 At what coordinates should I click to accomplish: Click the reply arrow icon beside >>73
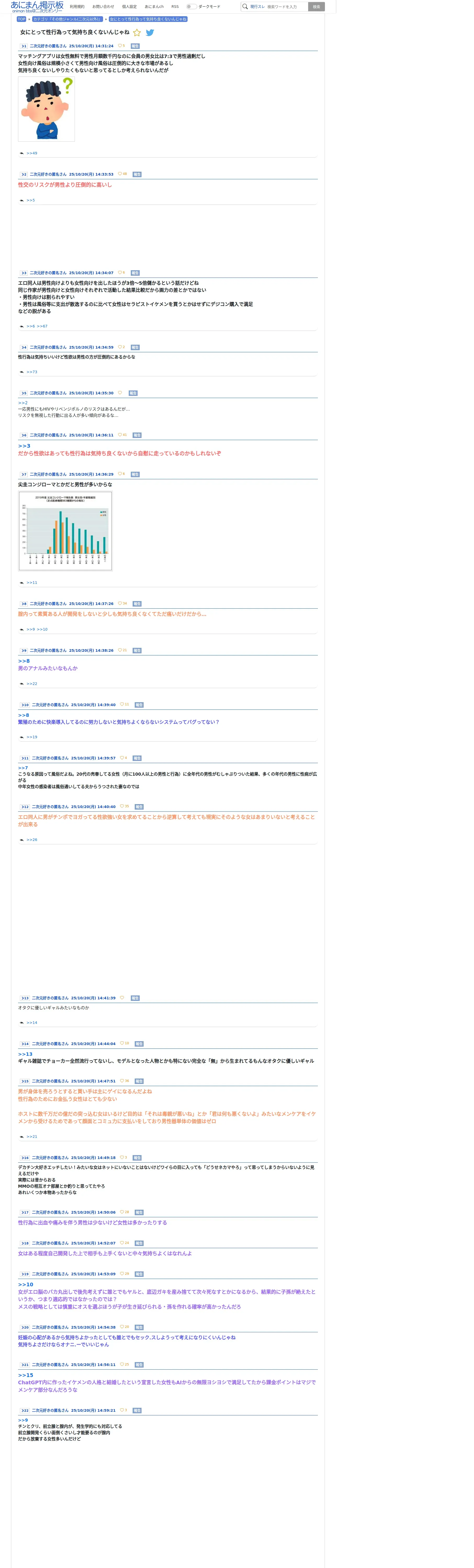[x=22, y=372]
